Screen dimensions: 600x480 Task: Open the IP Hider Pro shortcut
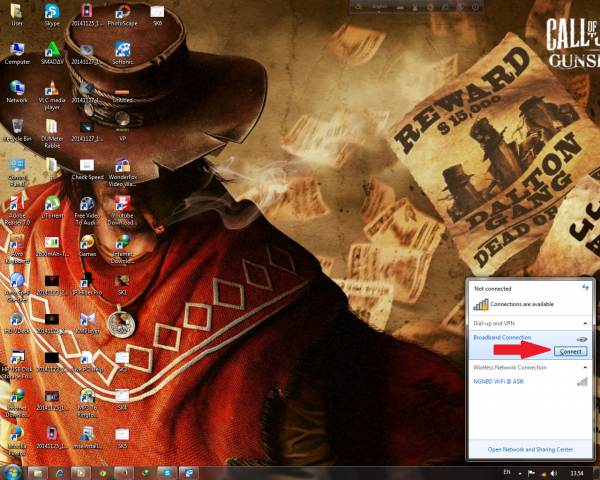(87, 284)
